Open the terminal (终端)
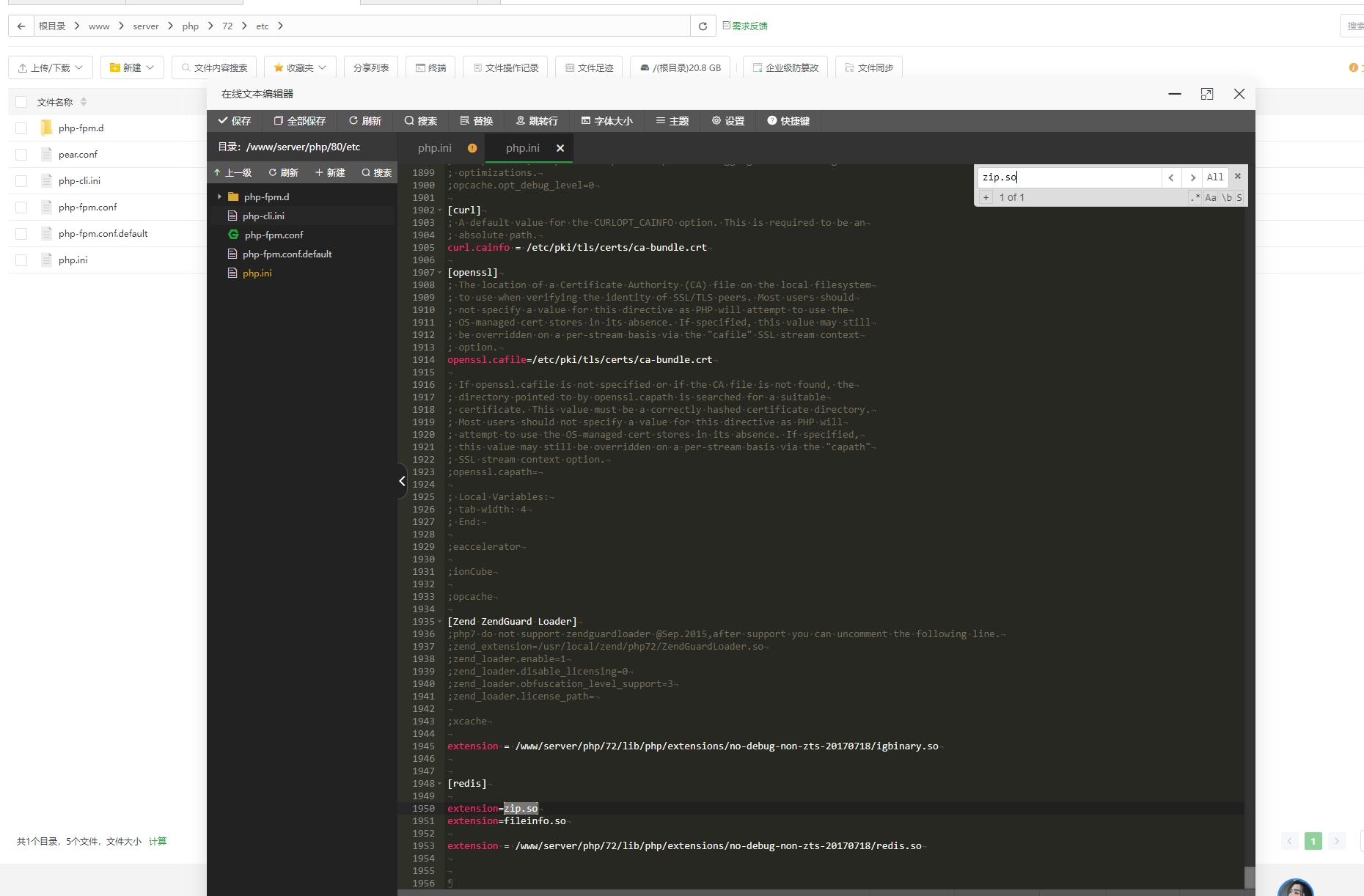Image resolution: width=1364 pixels, height=896 pixels. pos(430,67)
